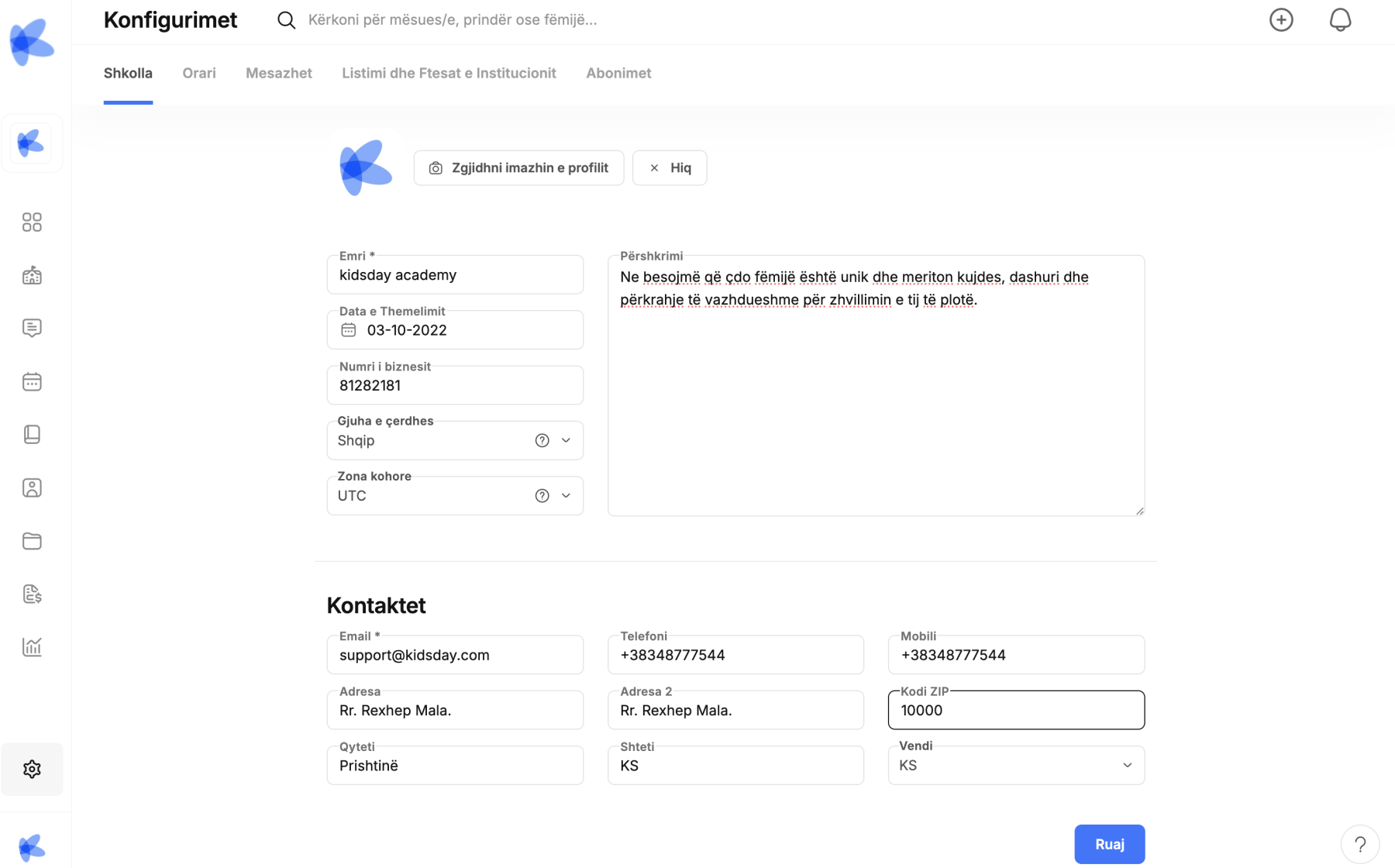Click the Telefoni input field
The height and width of the screenshot is (868, 1395).
(735, 654)
